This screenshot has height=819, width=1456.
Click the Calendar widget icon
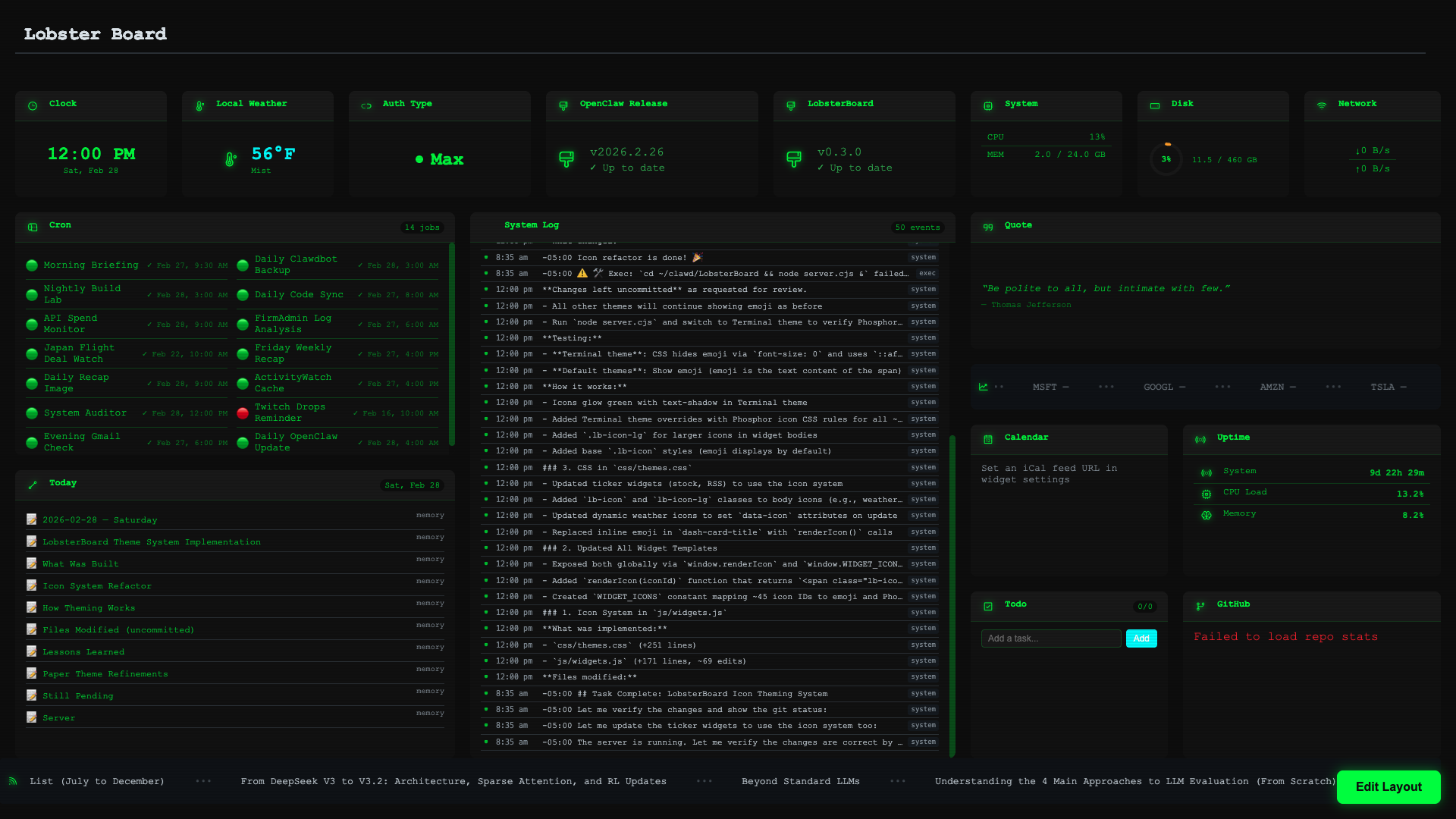[987, 439]
